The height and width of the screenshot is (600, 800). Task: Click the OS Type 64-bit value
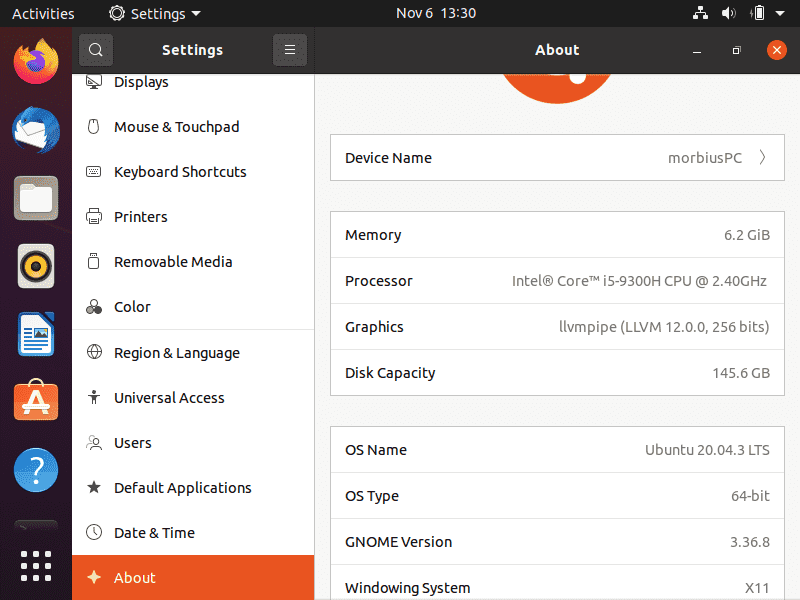point(750,496)
